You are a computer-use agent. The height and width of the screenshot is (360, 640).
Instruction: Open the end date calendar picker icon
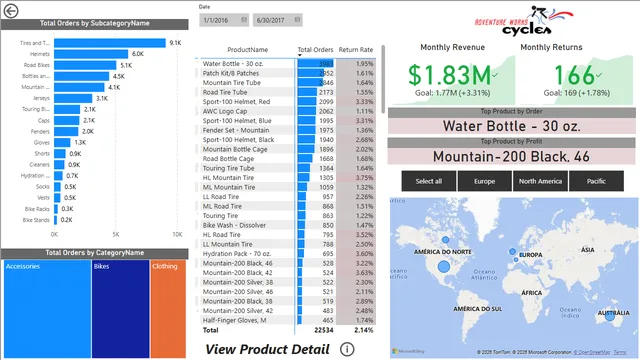(297, 20)
